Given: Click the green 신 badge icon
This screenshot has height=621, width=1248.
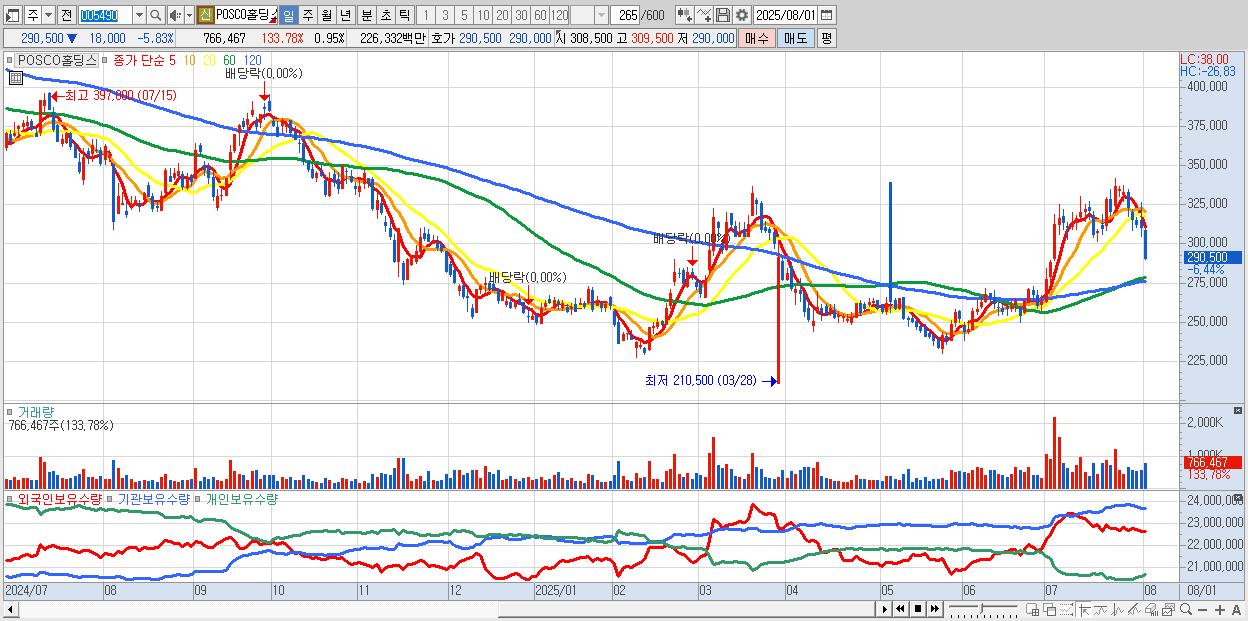Looking at the screenshot, I should 204,15.
